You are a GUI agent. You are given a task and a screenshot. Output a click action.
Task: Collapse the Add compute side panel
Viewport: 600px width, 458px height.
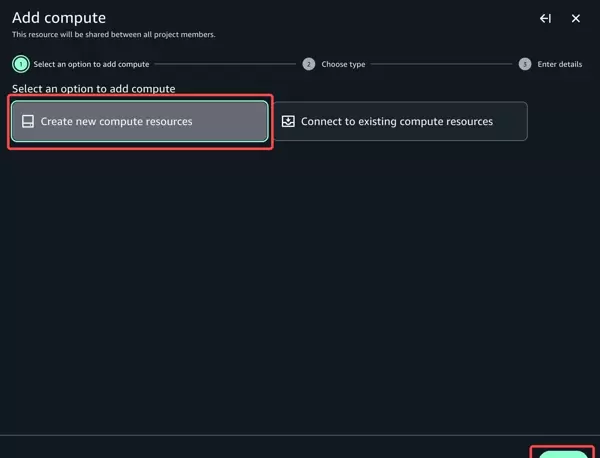(x=545, y=18)
